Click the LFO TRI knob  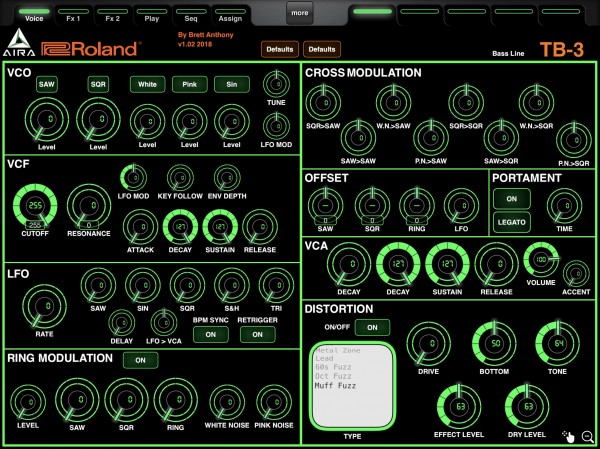click(x=276, y=286)
